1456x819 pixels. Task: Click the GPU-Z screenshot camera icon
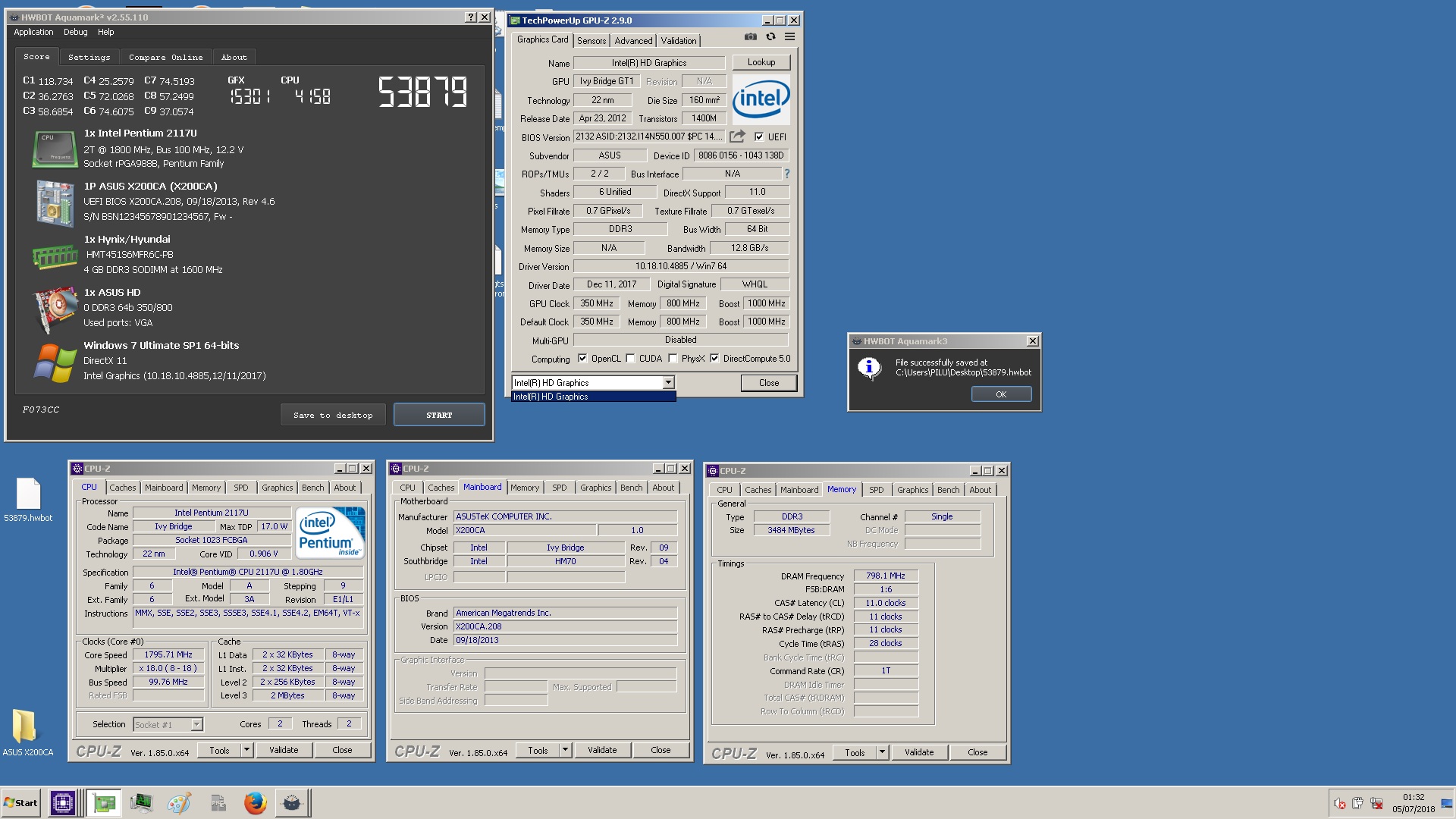point(750,37)
